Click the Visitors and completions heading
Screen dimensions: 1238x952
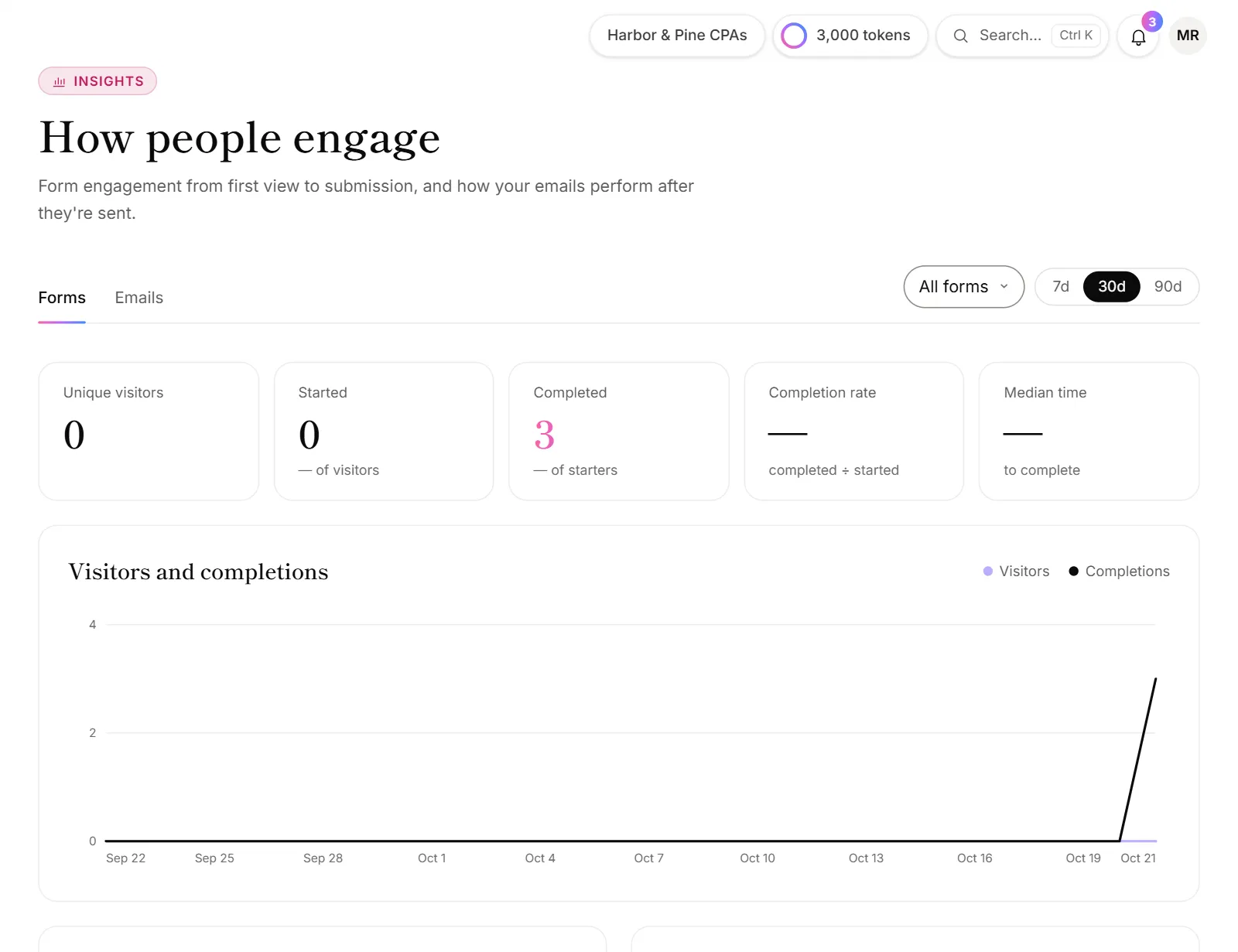click(199, 572)
